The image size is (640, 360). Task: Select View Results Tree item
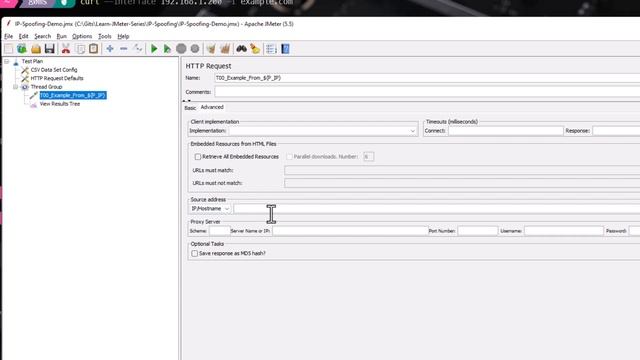60,104
